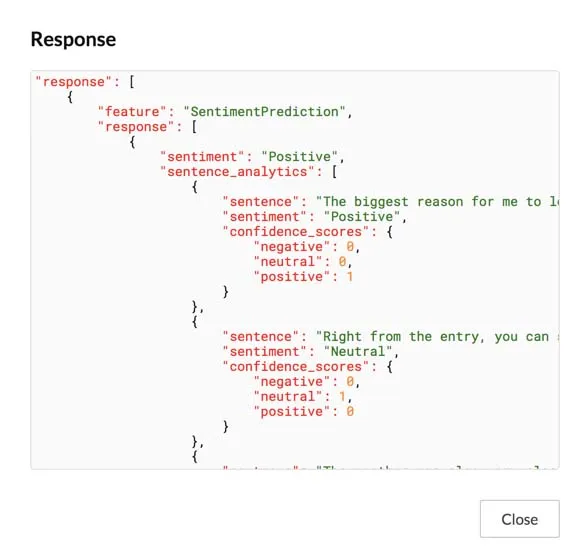Click the Response heading
Image resolution: width=588 pixels, height=558 pixels.
pos(73,39)
